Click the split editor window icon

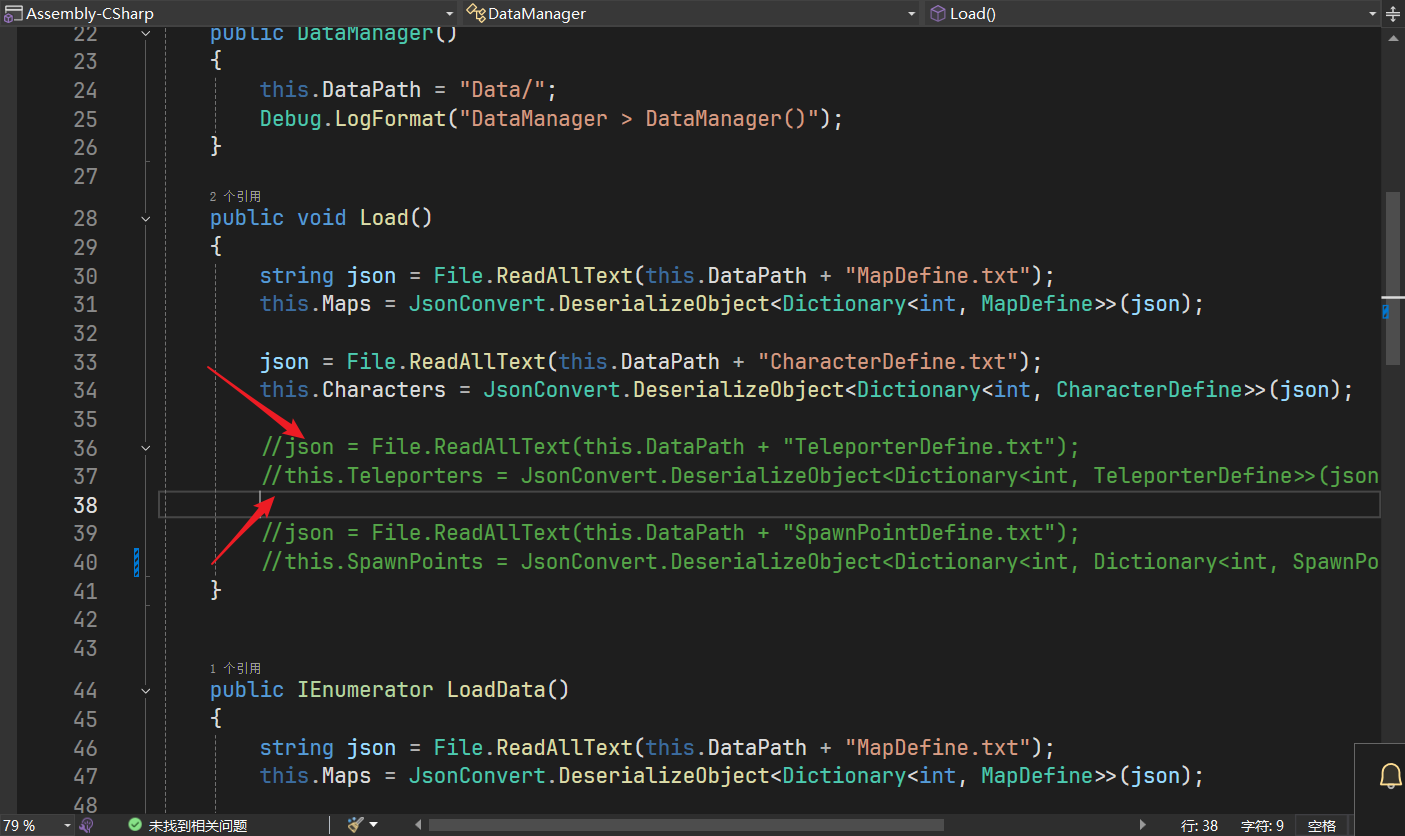tap(1394, 13)
